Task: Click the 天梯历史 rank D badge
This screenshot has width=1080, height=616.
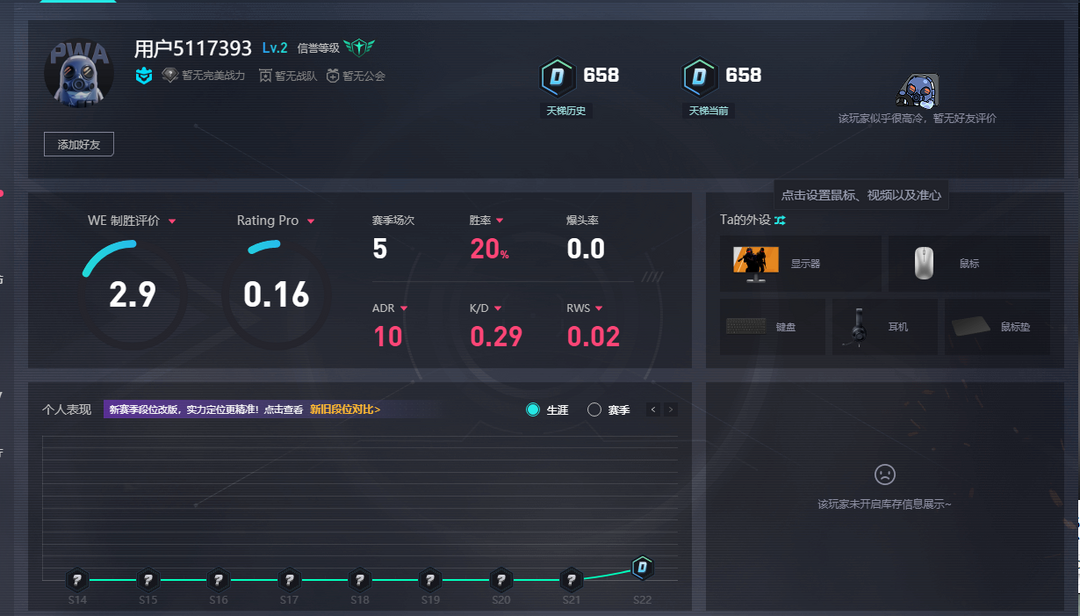Action: pos(557,77)
